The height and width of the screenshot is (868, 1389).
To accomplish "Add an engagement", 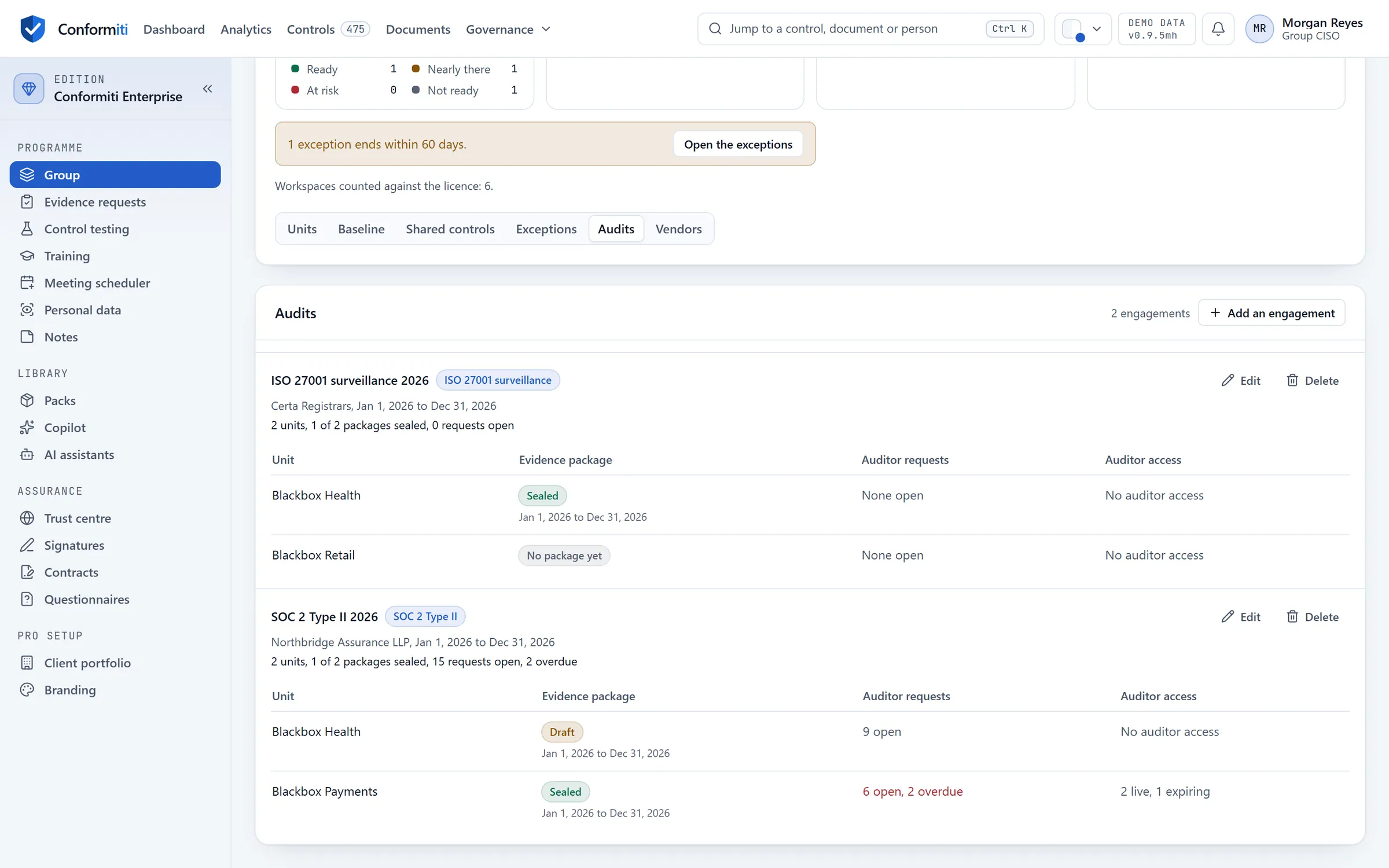I will pos(1272,313).
